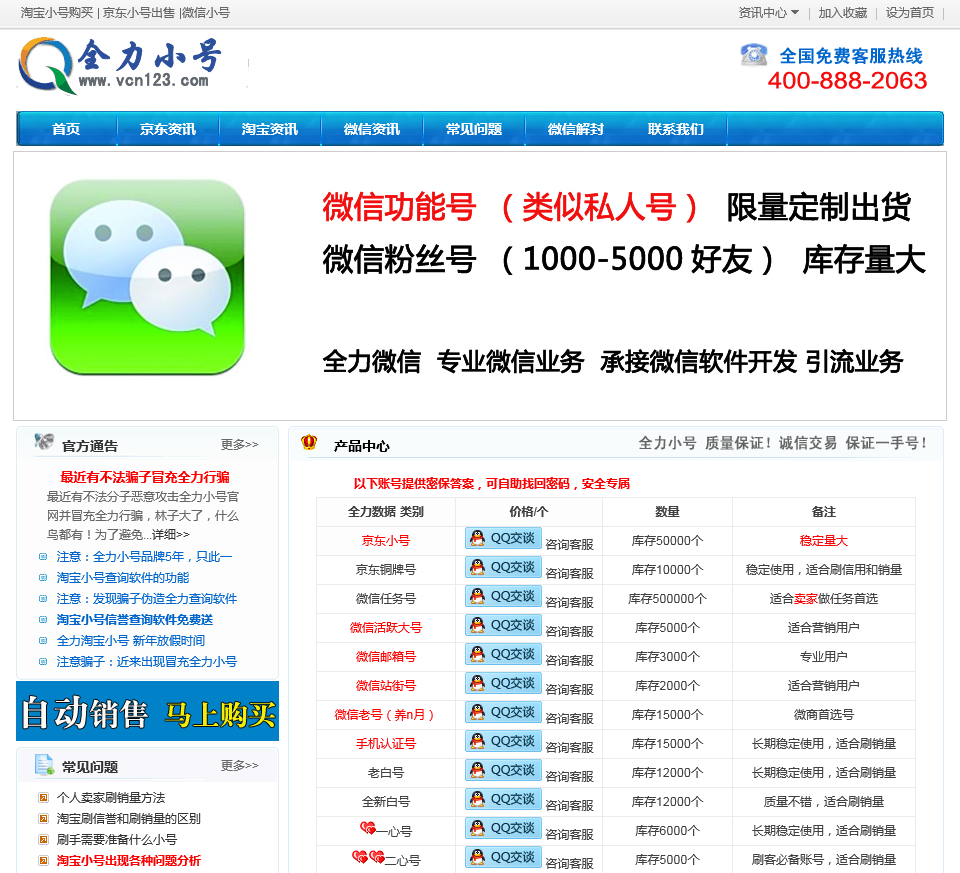Viewport: 960px width, 873px height.
Task: Click the double hearts icon of 二心号
Action: [369, 857]
